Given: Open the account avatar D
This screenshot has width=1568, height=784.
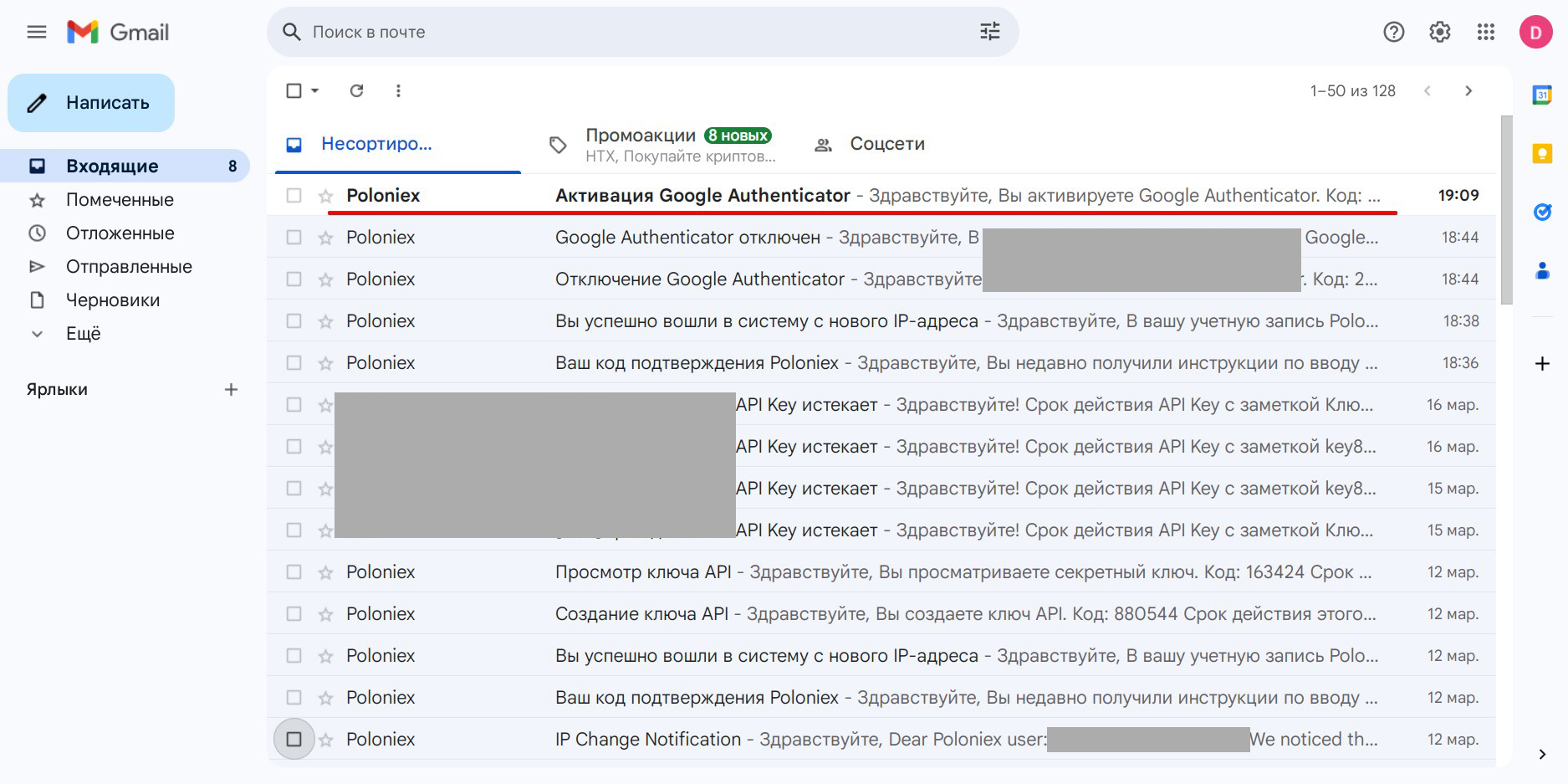Looking at the screenshot, I should [1535, 32].
